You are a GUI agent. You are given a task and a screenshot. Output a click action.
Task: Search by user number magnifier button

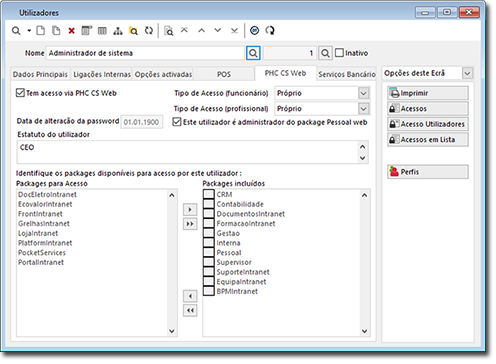pos(325,53)
